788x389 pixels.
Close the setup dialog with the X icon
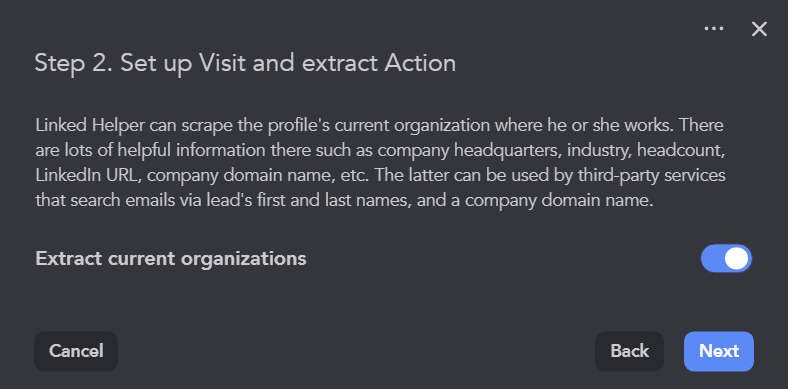[759, 29]
